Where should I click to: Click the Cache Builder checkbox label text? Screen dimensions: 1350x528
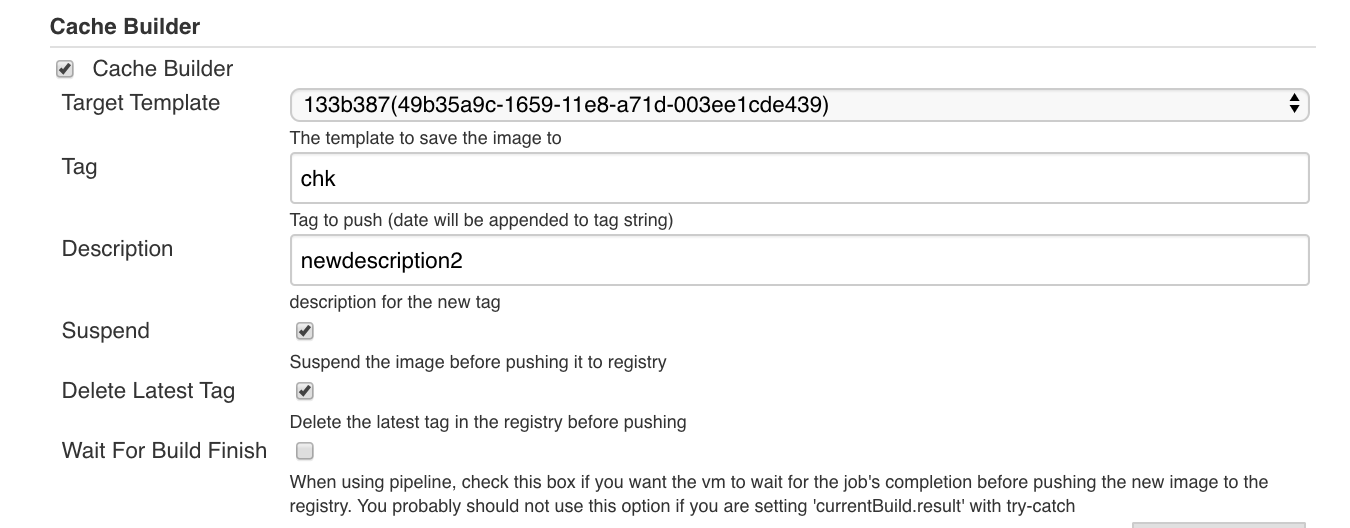point(163,69)
